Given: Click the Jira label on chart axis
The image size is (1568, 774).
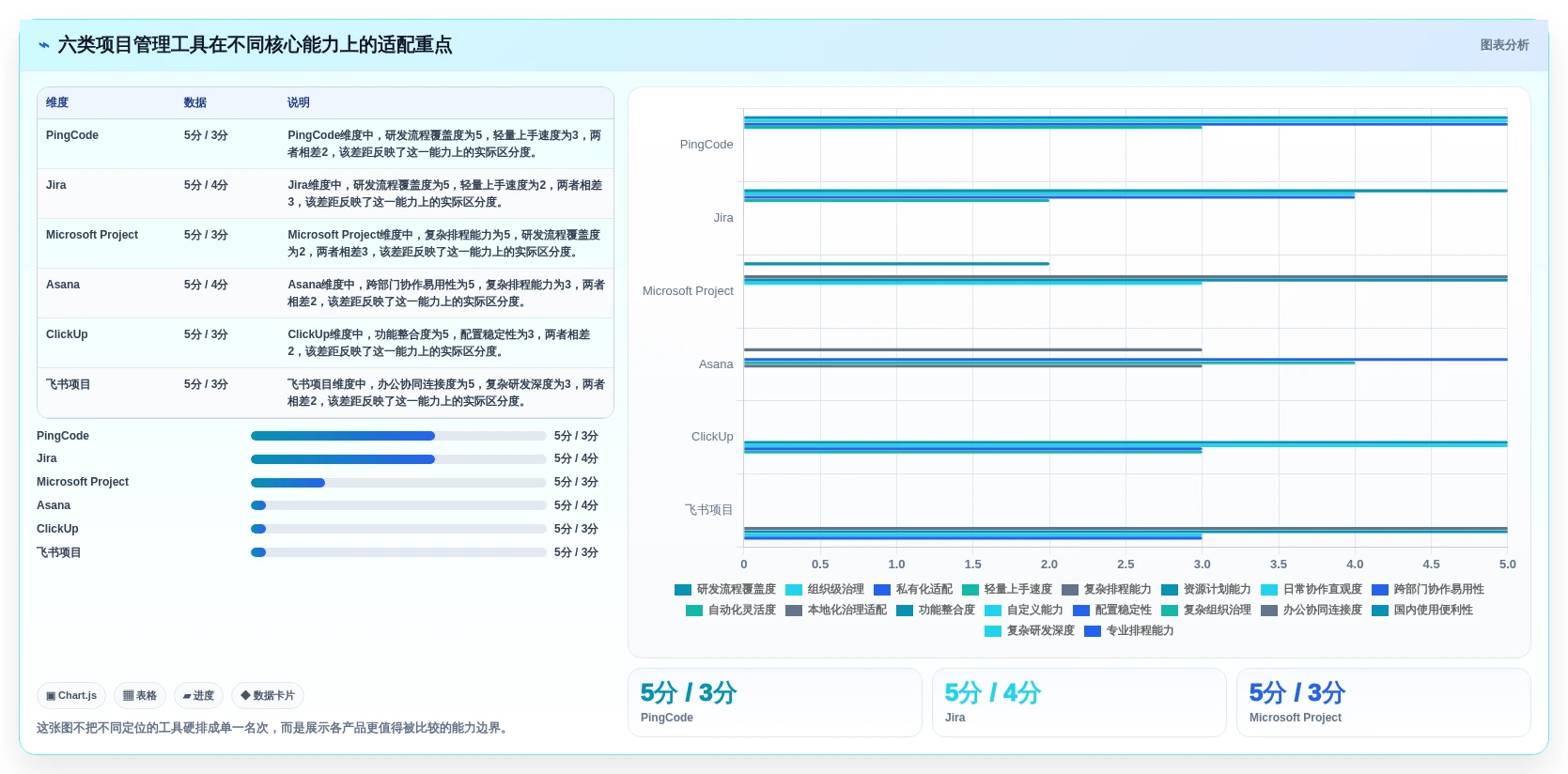Looking at the screenshot, I should pos(723,218).
